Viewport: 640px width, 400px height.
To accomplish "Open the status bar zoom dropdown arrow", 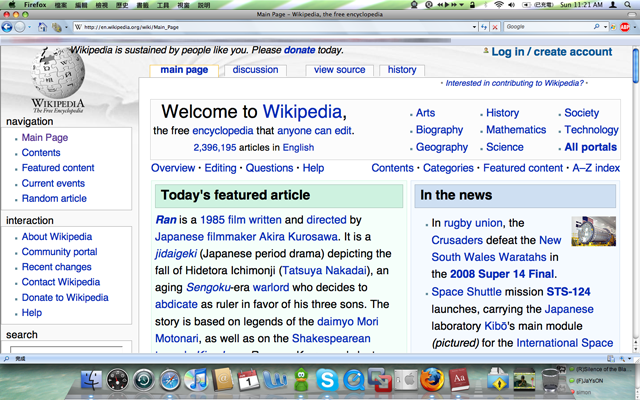I will point(630,358).
